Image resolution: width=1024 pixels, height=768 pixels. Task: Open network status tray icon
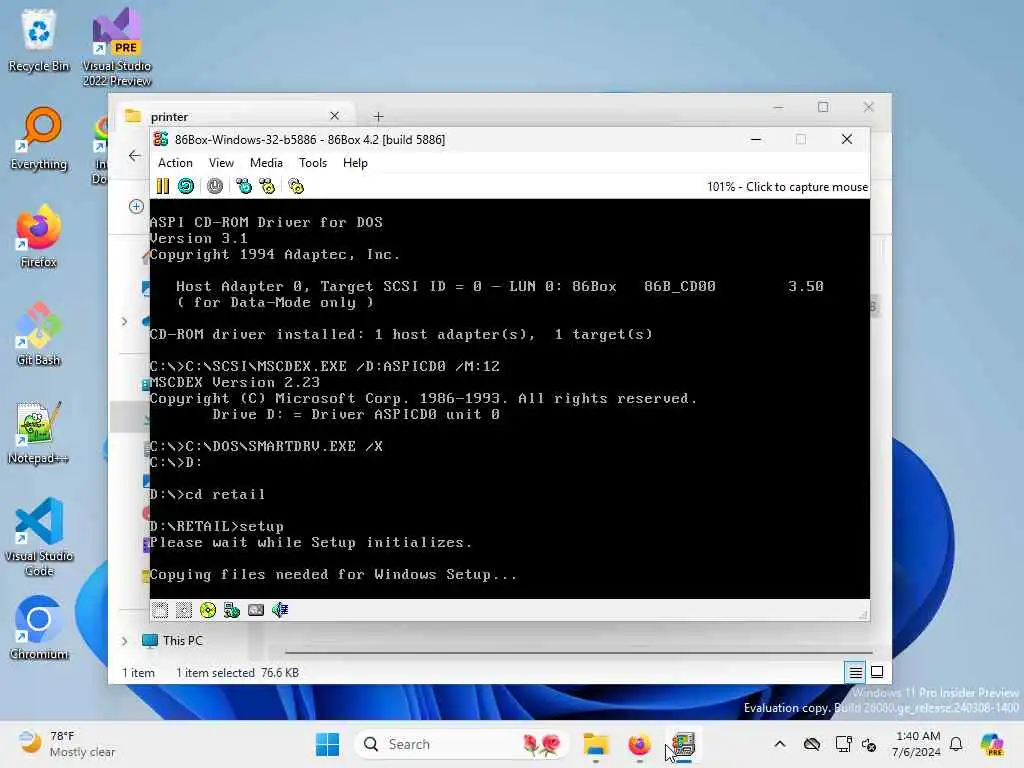coord(843,744)
